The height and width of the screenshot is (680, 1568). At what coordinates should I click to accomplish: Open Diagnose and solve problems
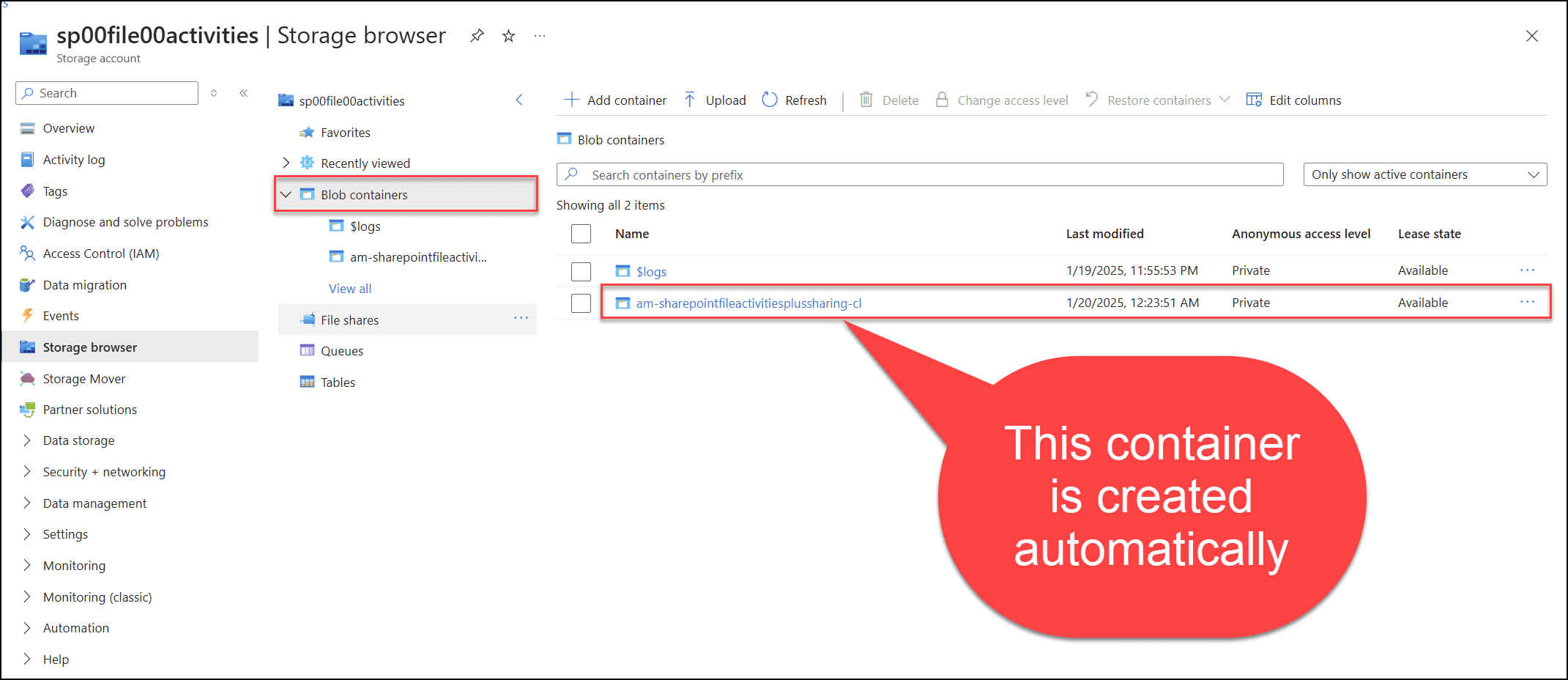point(126,221)
